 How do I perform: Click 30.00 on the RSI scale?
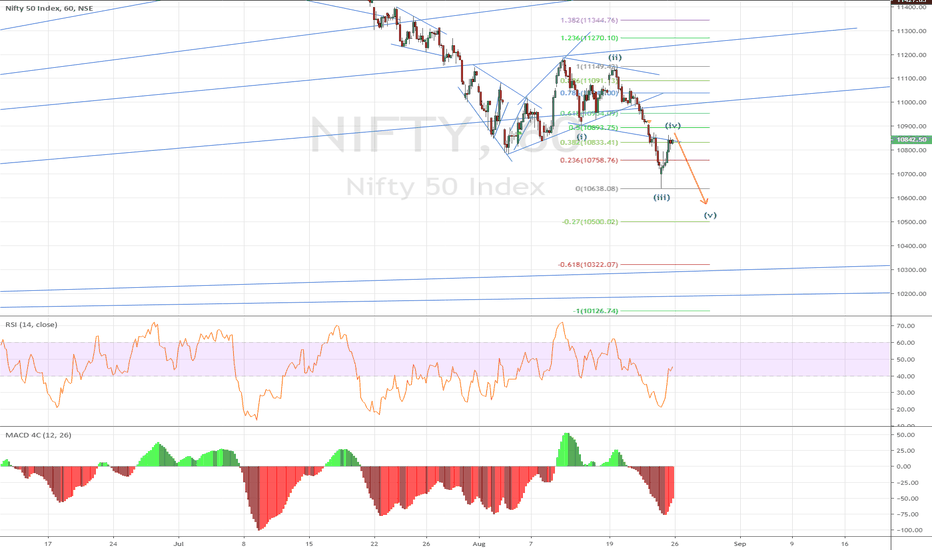coord(906,392)
